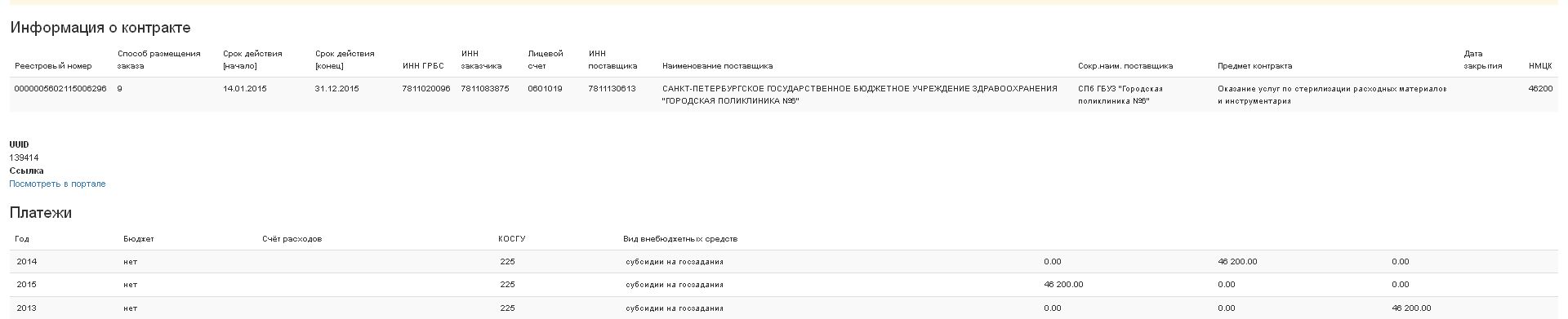Select registry number 0000005602115006296 cell
This screenshot has height=319, width=1568.
click(60, 89)
